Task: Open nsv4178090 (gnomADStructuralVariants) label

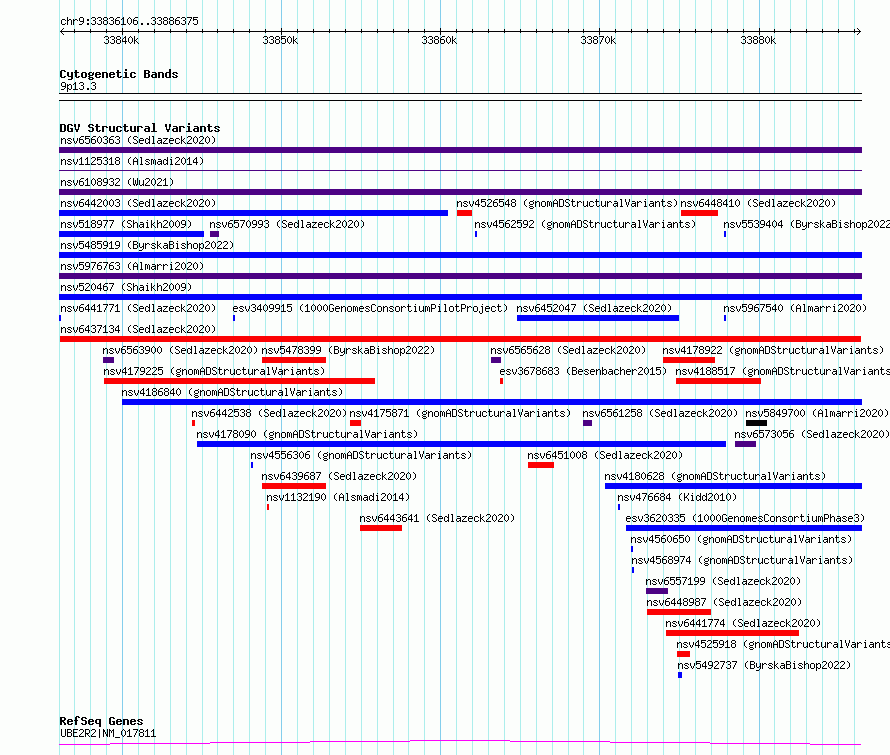Action: pyautogui.click(x=307, y=434)
